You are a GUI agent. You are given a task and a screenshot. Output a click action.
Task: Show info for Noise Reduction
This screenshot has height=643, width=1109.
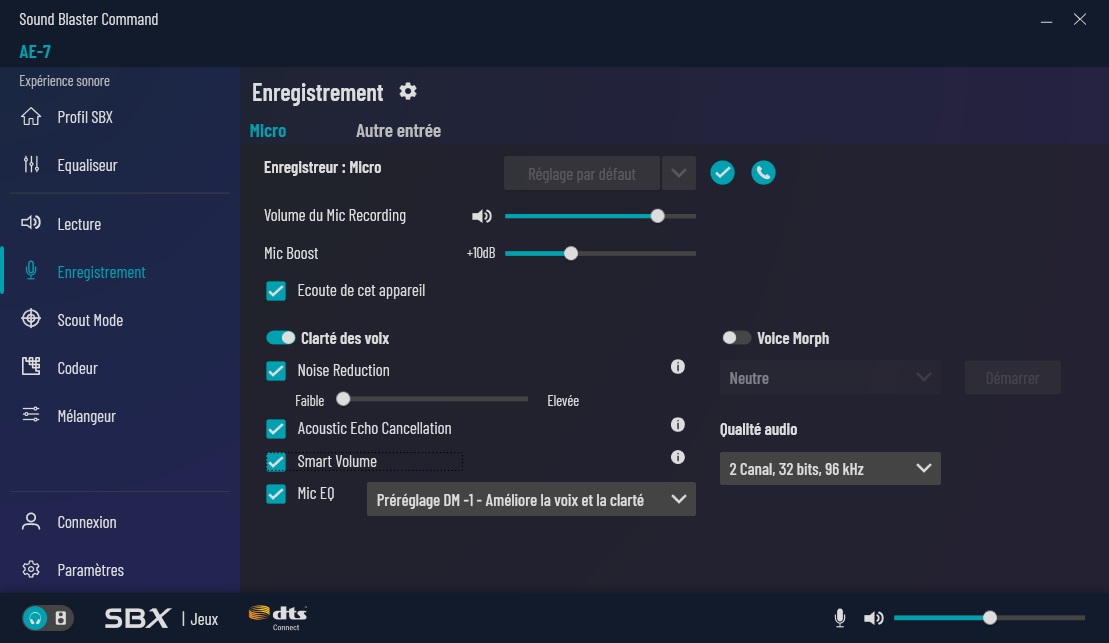pyautogui.click(x=678, y=366)
